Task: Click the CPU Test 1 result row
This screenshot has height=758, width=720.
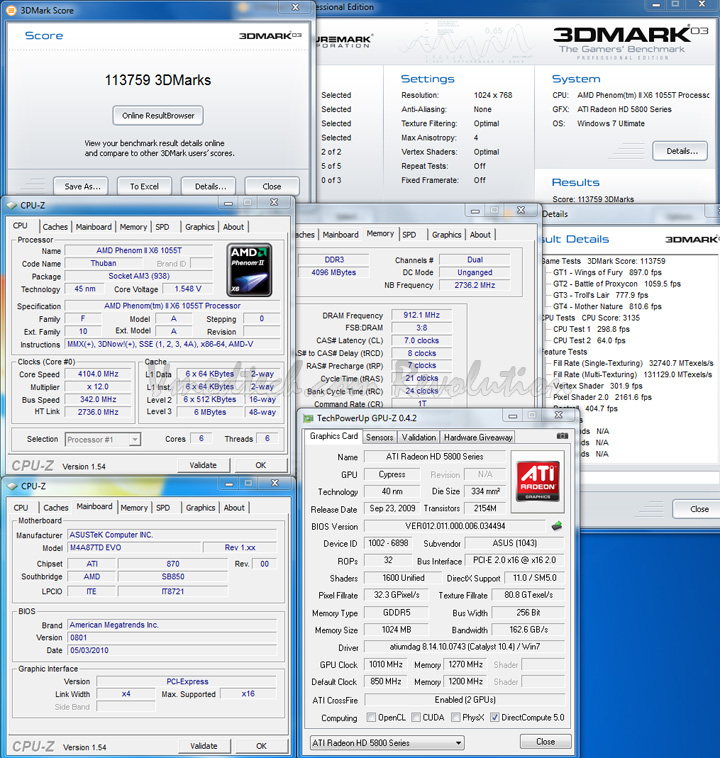Action: coord(591,329)
